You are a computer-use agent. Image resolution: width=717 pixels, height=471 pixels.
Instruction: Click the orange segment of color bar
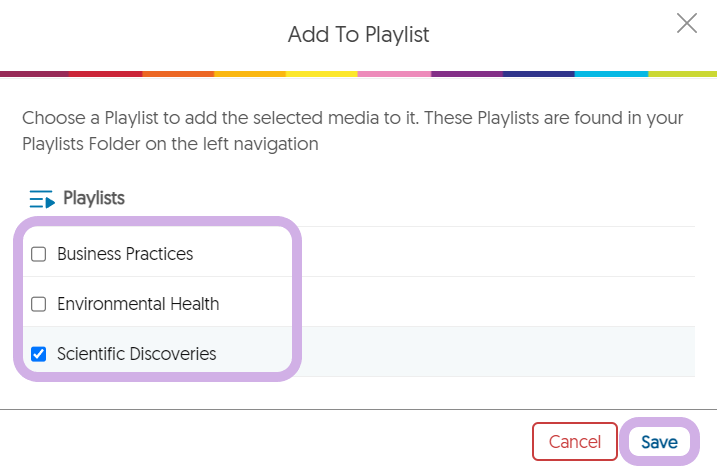[178, 74]
